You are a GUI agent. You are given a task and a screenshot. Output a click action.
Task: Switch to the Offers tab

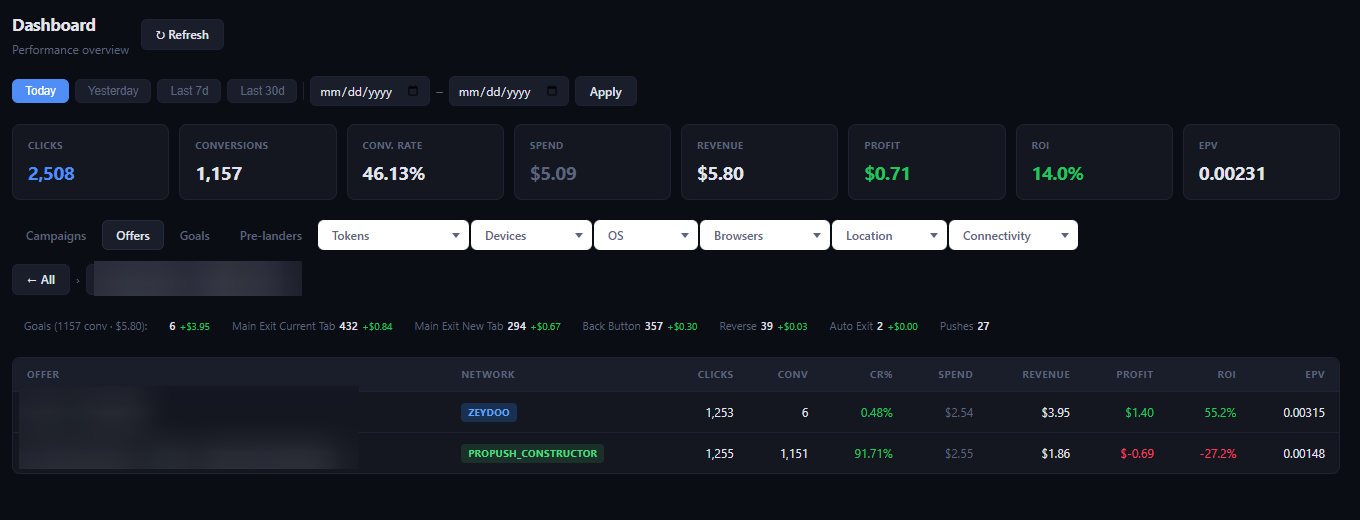[133, 236]
